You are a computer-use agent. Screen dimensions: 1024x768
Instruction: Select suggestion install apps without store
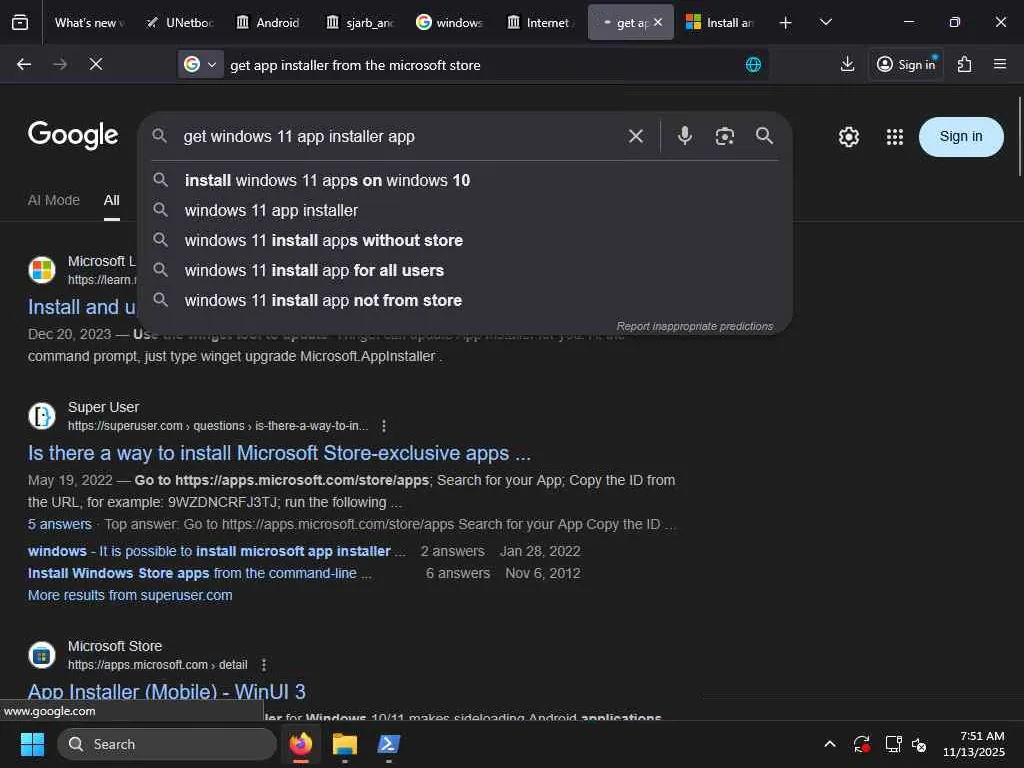tap(464, 240)
